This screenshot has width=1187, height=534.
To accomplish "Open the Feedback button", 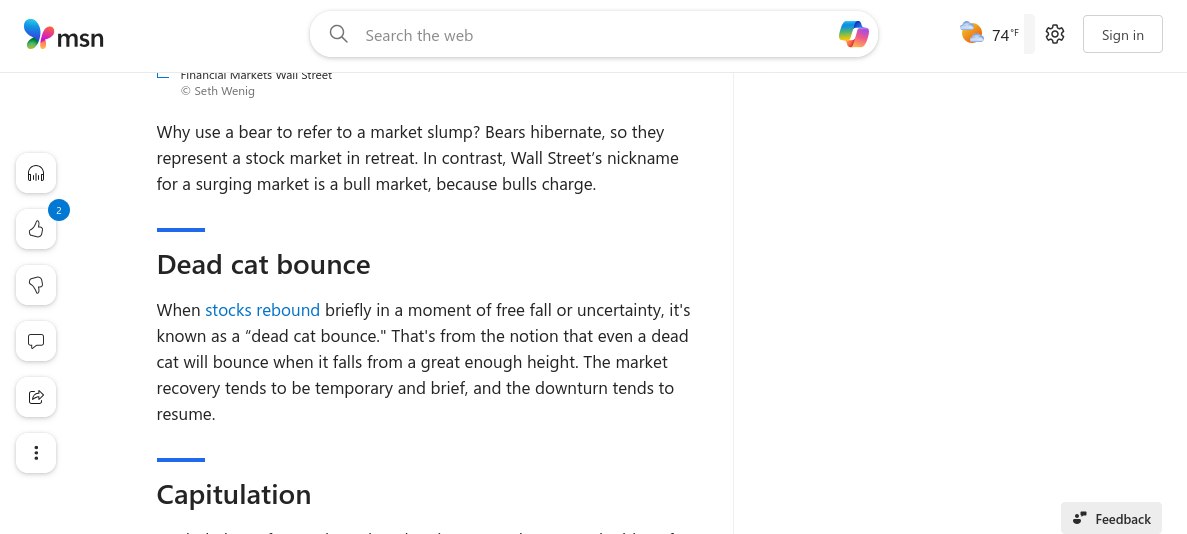I will point(1111,519).
